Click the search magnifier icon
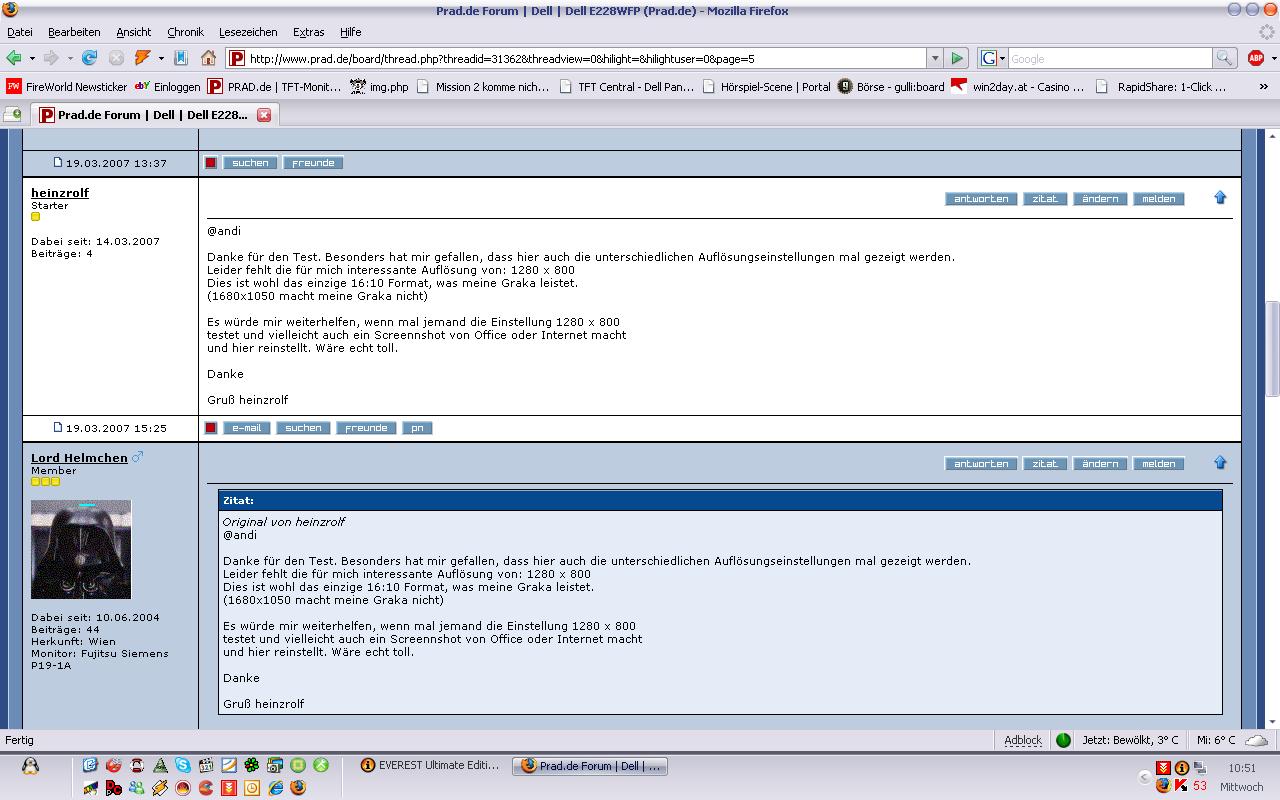 pyautogui.click(x=1224, y=58)
